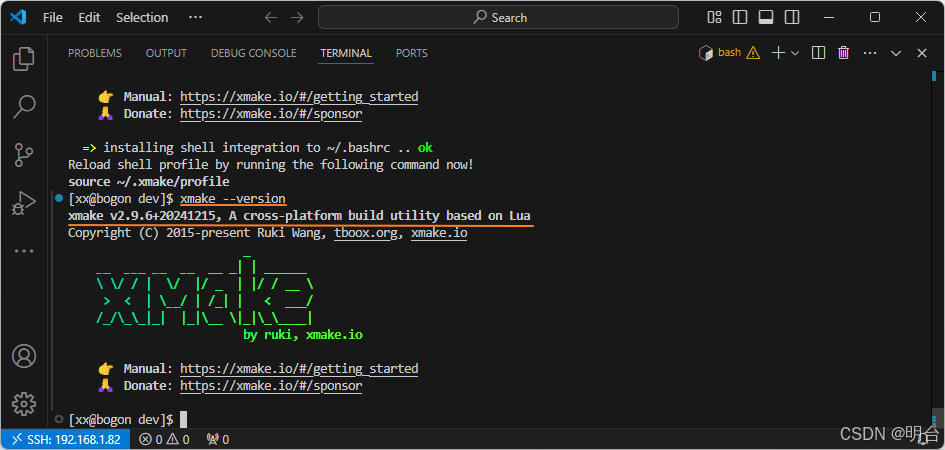This screenshot has height=450, width=945.
Task: Switch to the PROBLEMS tab
Action: [x=95, y=53]
